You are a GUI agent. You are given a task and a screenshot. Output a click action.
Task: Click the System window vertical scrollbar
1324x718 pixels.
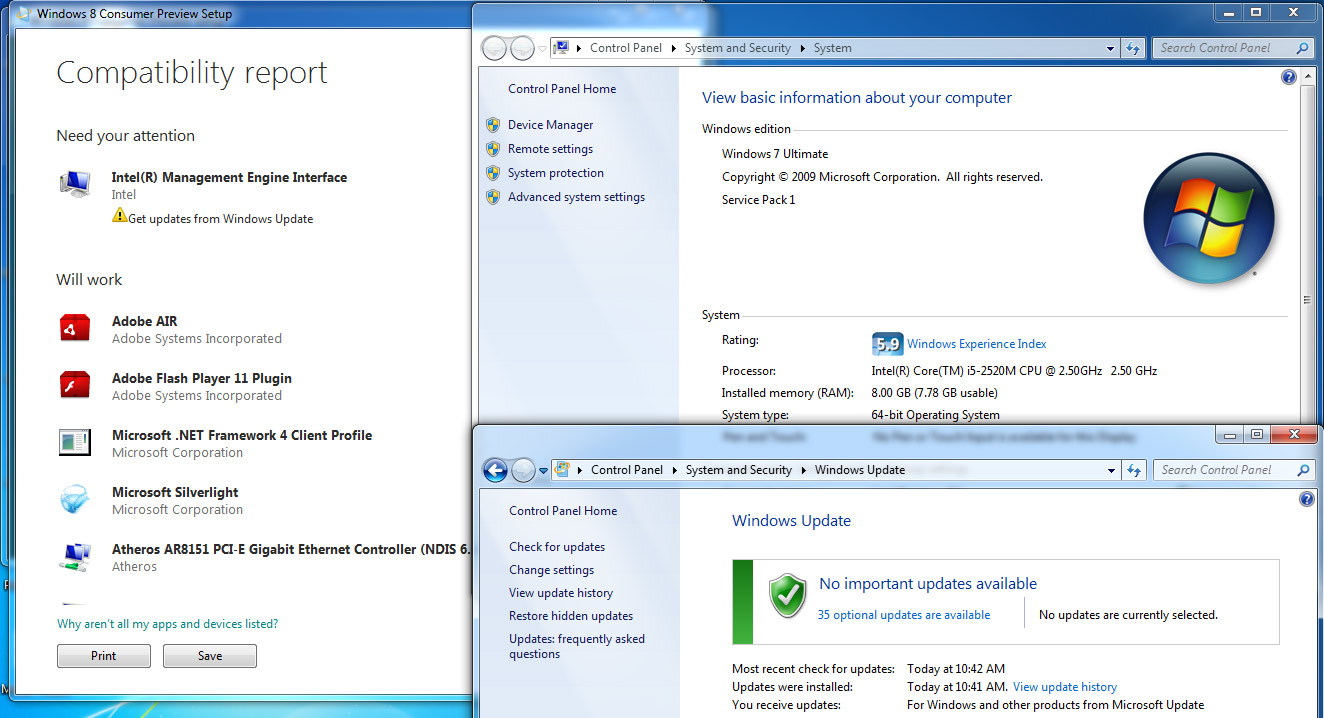pyautogui.click(x=1305, y=300)
